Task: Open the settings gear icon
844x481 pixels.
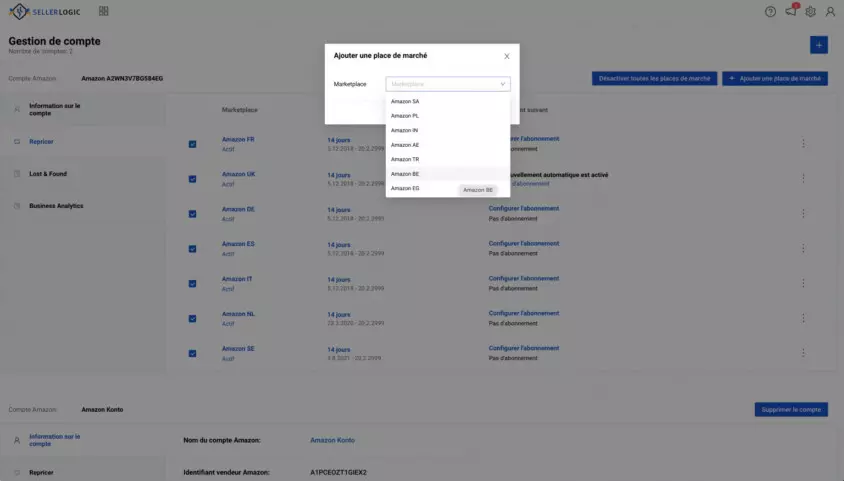Action: [810, 11]
